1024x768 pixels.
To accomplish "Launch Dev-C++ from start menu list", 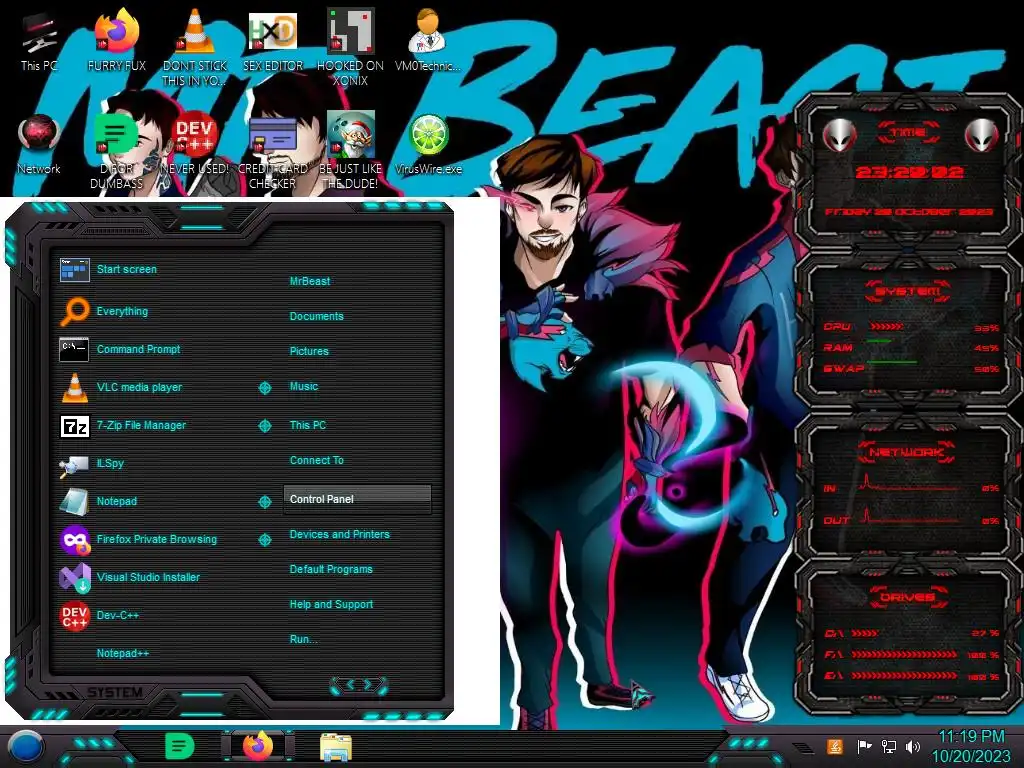I will click(99, 615).
